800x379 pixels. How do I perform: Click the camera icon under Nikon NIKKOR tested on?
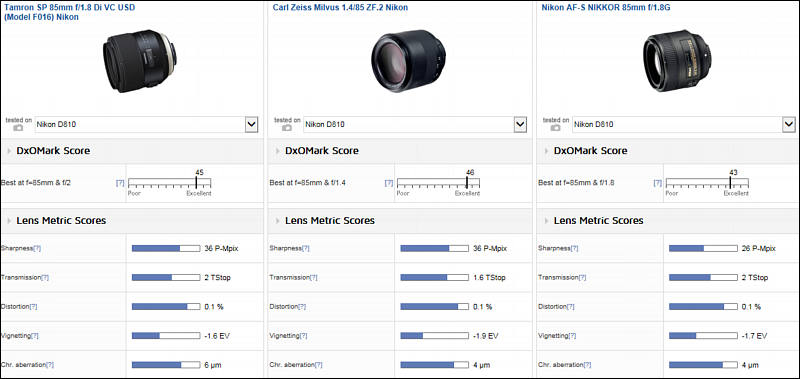click(x=555, y=128)
